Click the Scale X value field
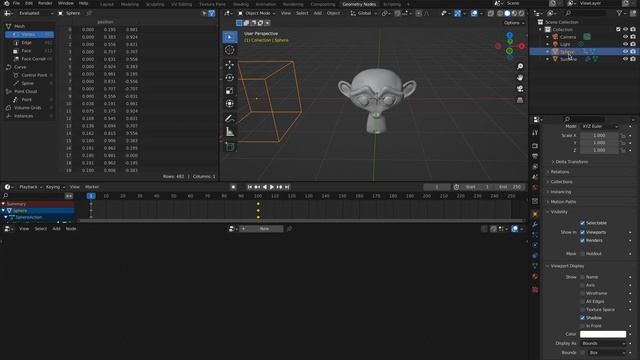 (599, 136)
